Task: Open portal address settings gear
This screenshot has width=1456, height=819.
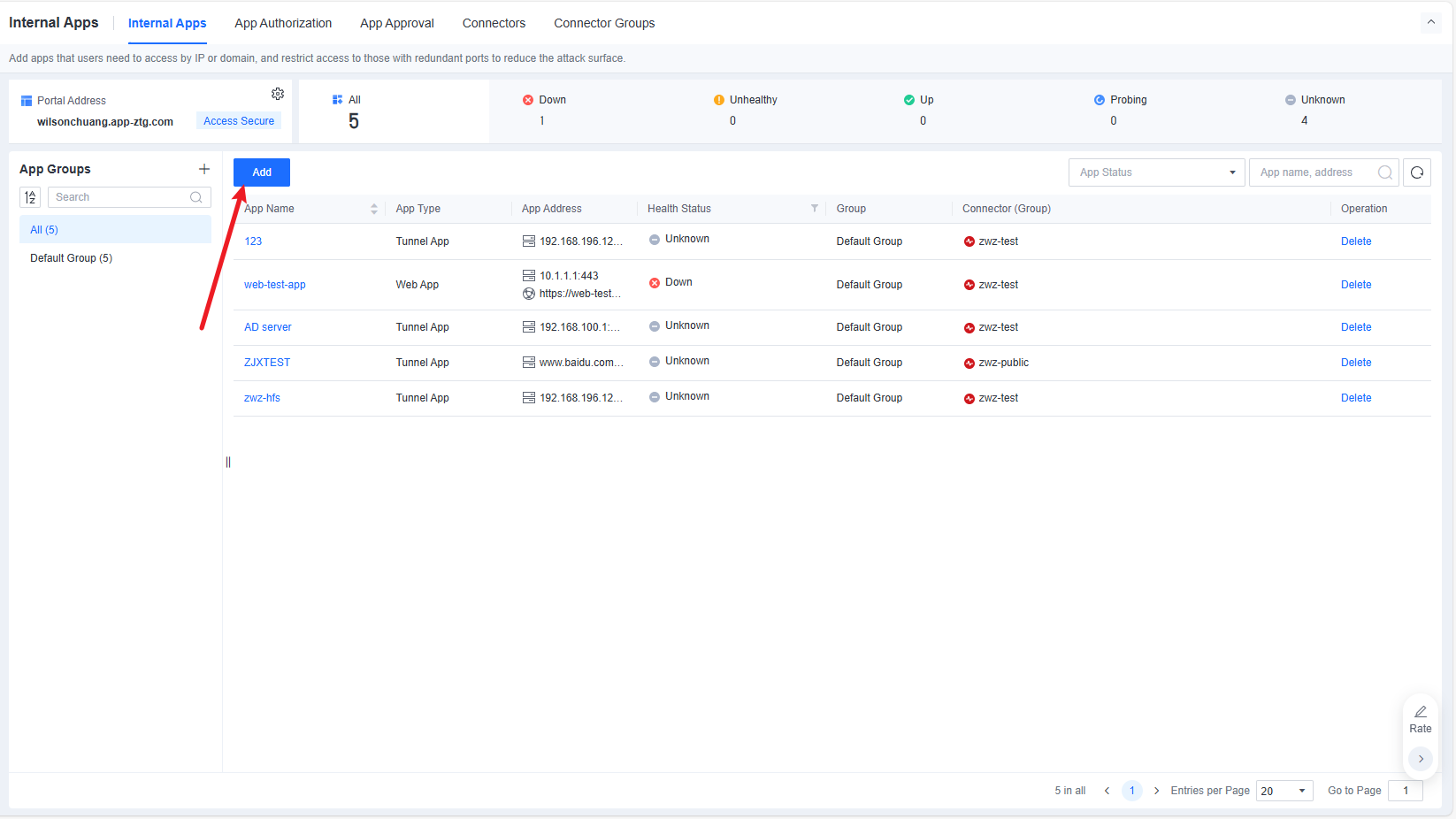Action: coord(278,94)
